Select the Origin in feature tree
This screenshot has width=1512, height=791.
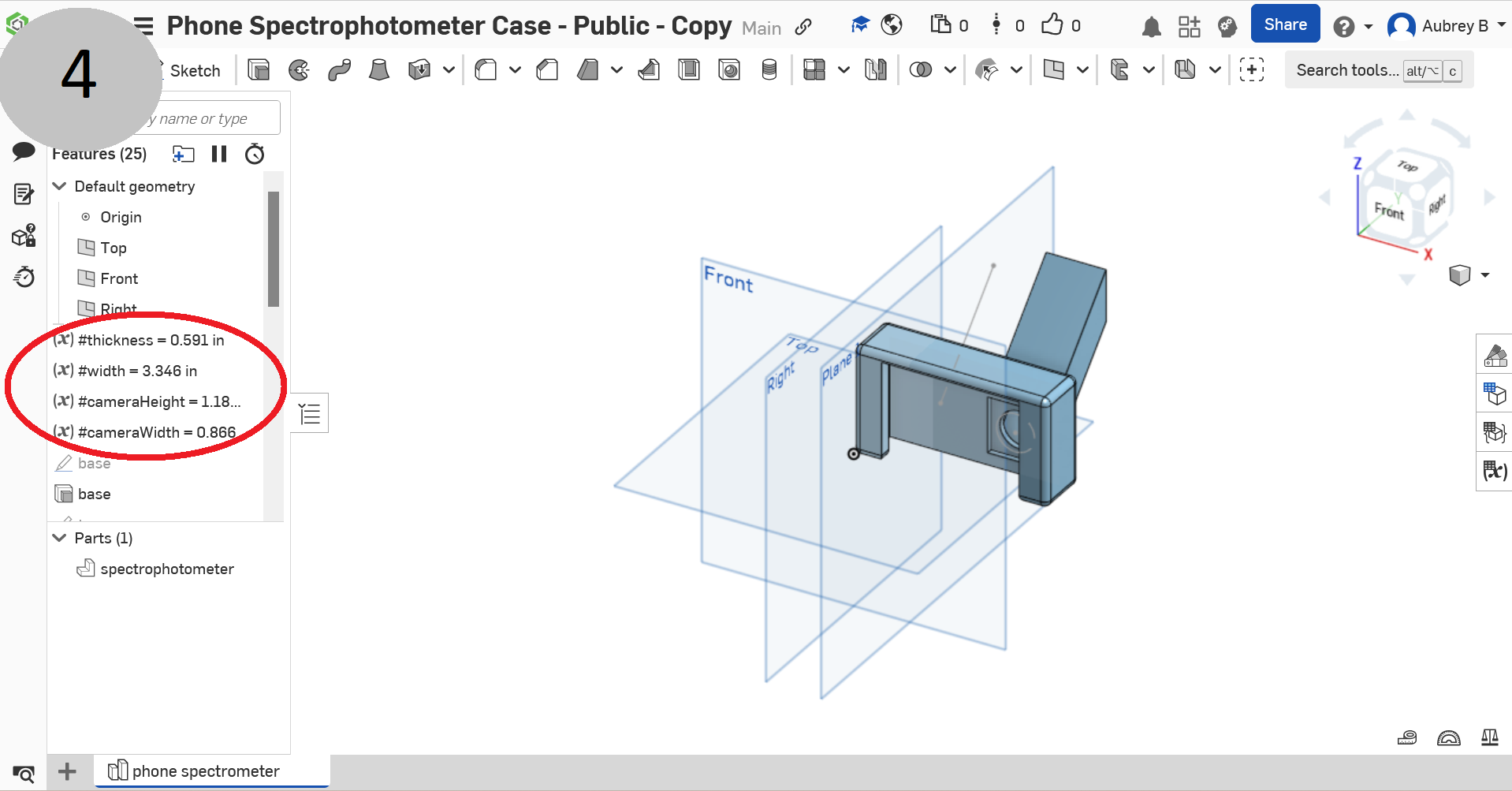[x=121, y=217]
